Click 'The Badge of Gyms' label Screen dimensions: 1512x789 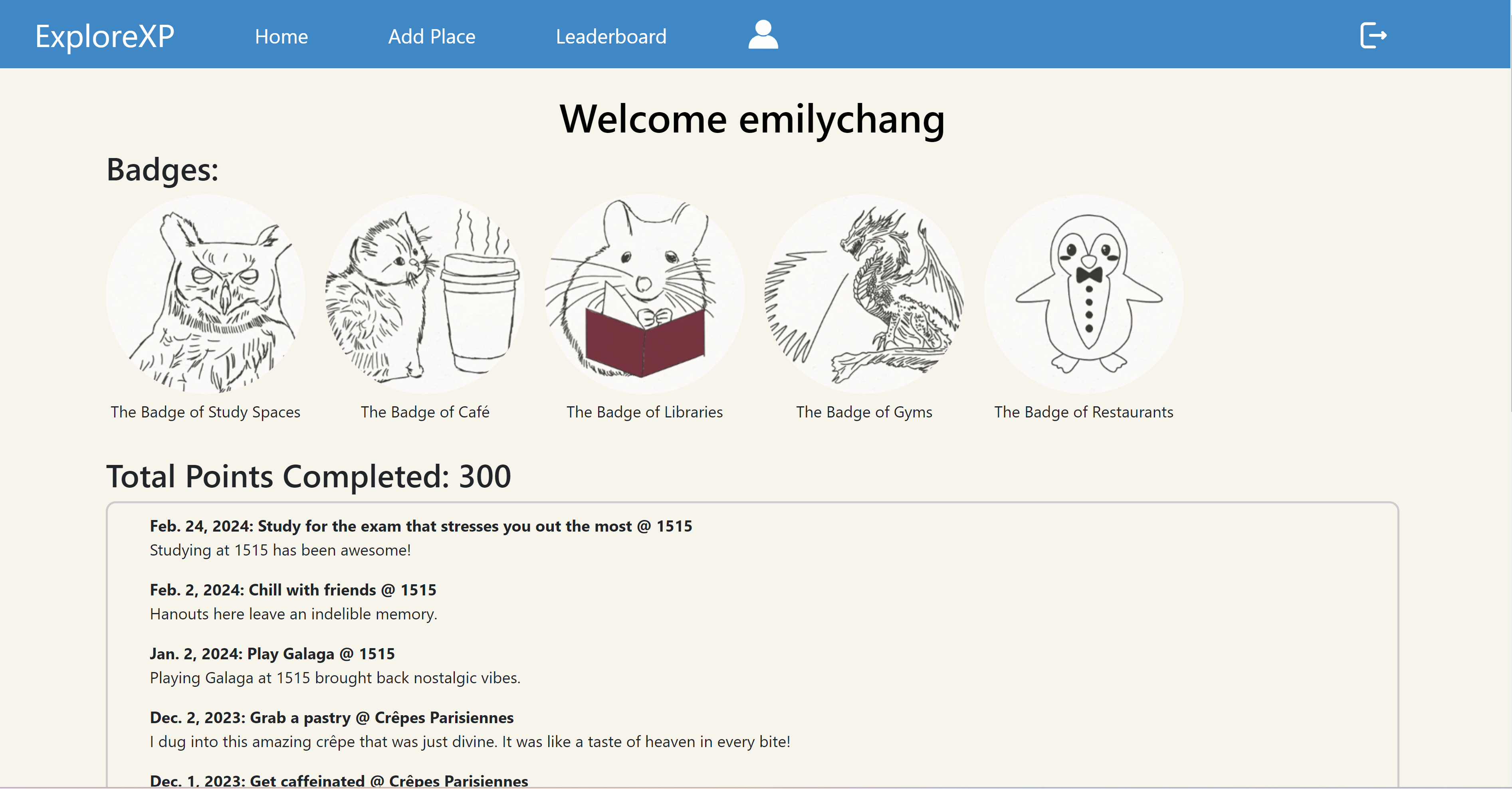point(864,412)
